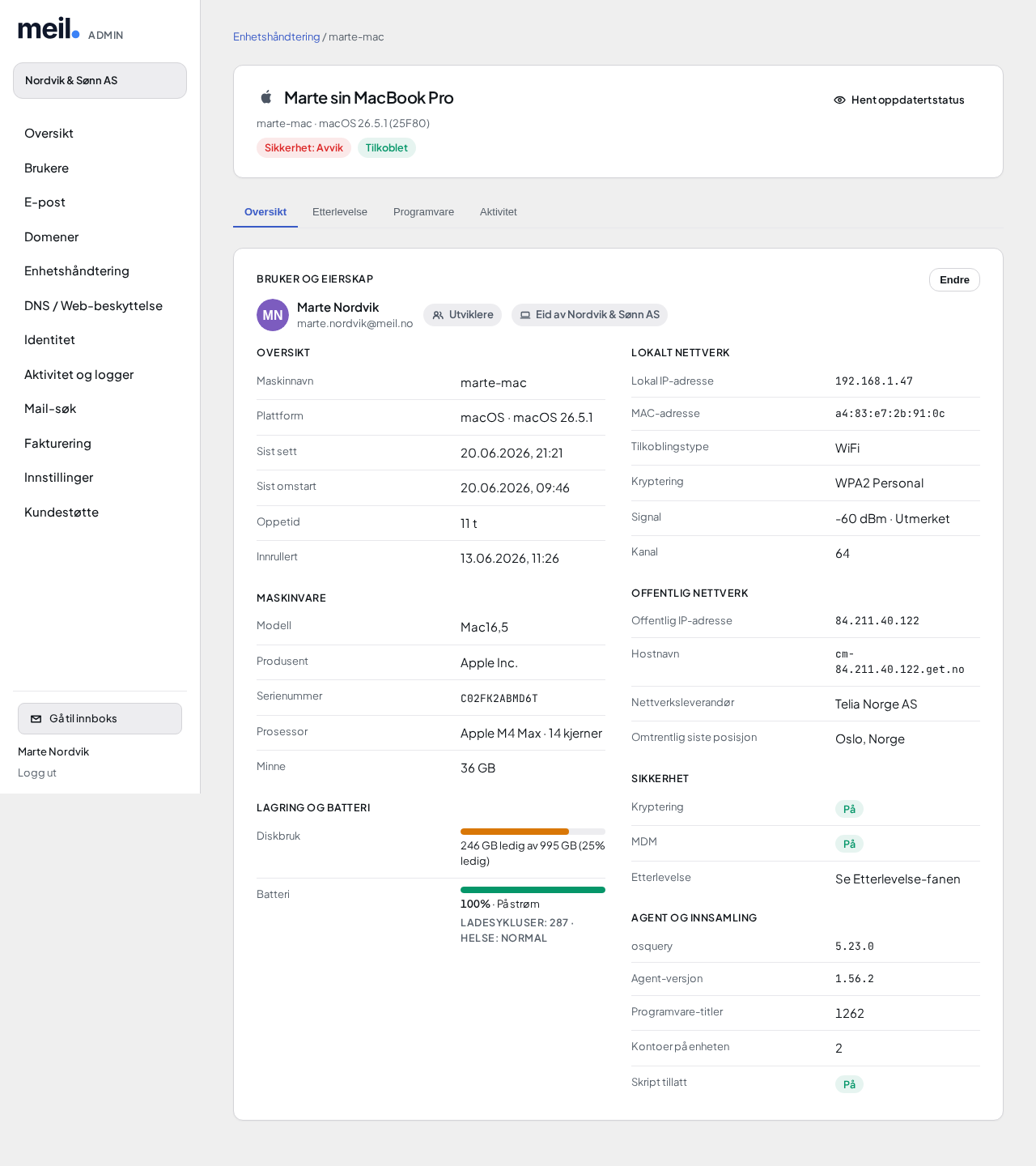Switch to the Aktivitet tab
The image size is (1036, 1166).
(498, 212)
